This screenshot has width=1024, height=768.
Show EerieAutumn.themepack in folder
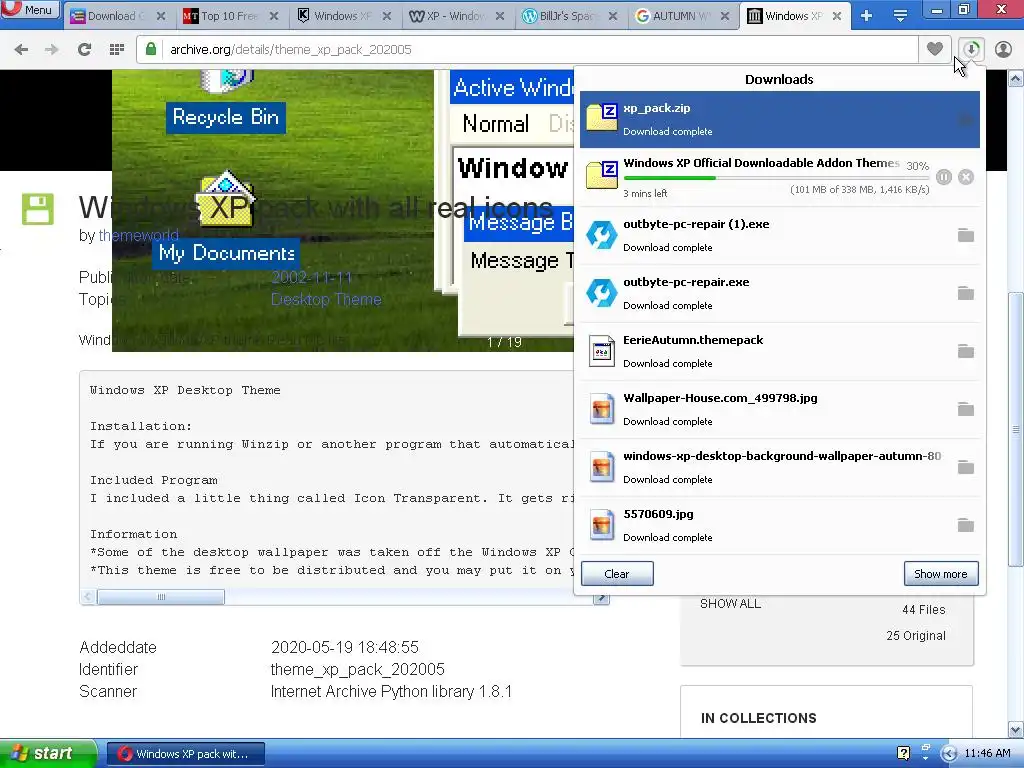966,351
